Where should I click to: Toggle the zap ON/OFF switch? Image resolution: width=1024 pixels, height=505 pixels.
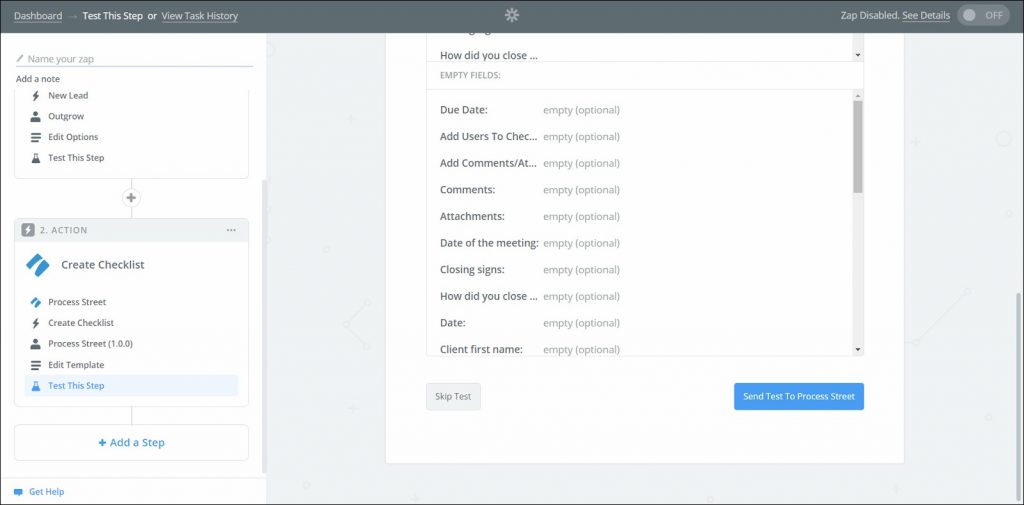[x=983, y=15]
